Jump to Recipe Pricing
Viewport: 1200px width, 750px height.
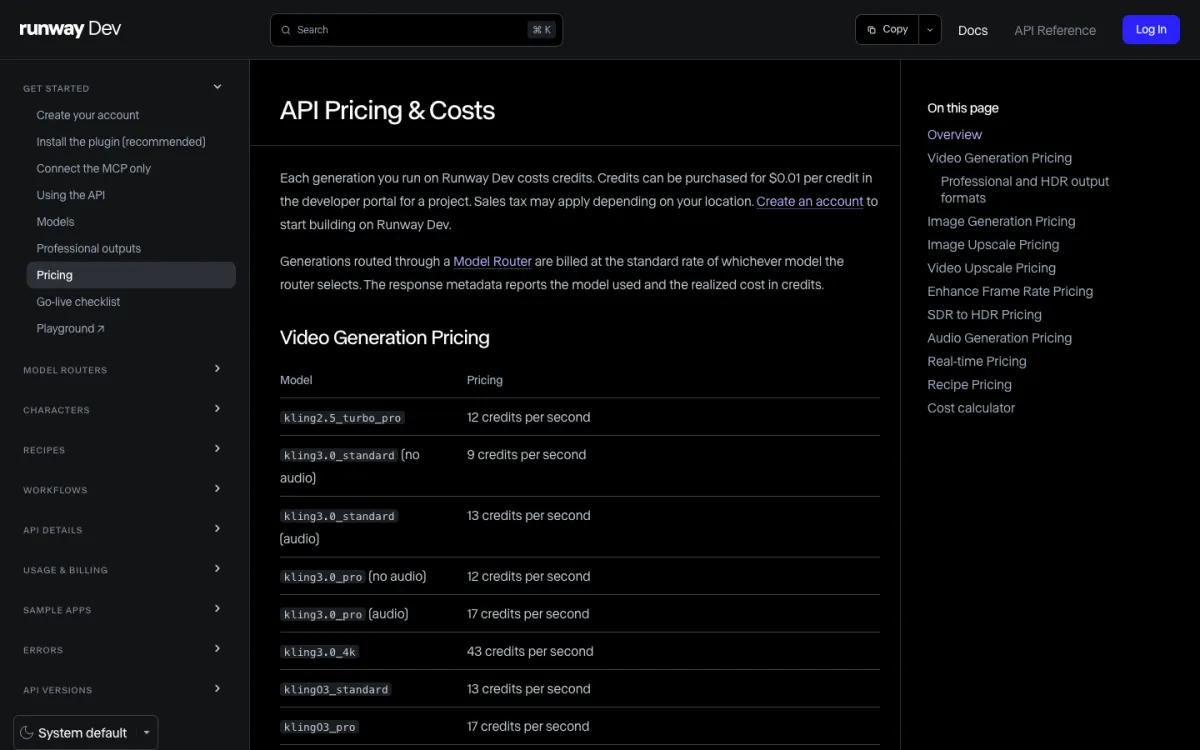point(969,384)
